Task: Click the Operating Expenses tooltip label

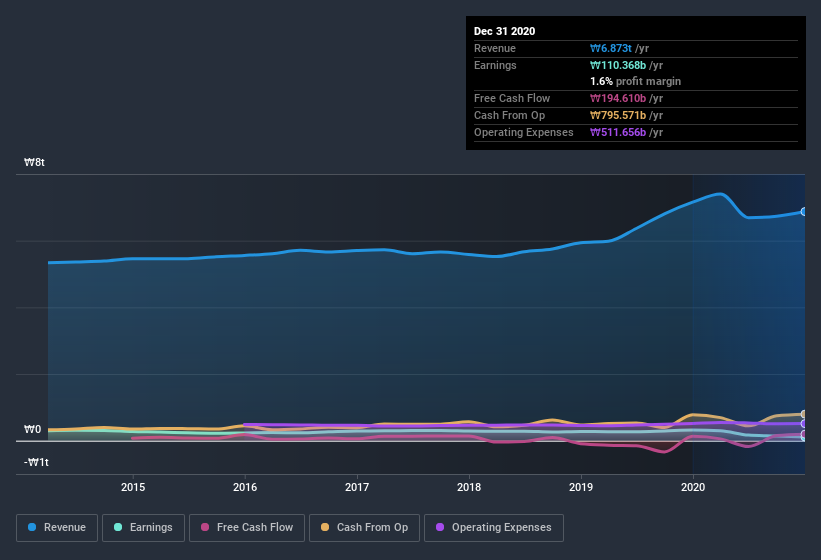Action: pyautogui.click(x=524, y=132)
